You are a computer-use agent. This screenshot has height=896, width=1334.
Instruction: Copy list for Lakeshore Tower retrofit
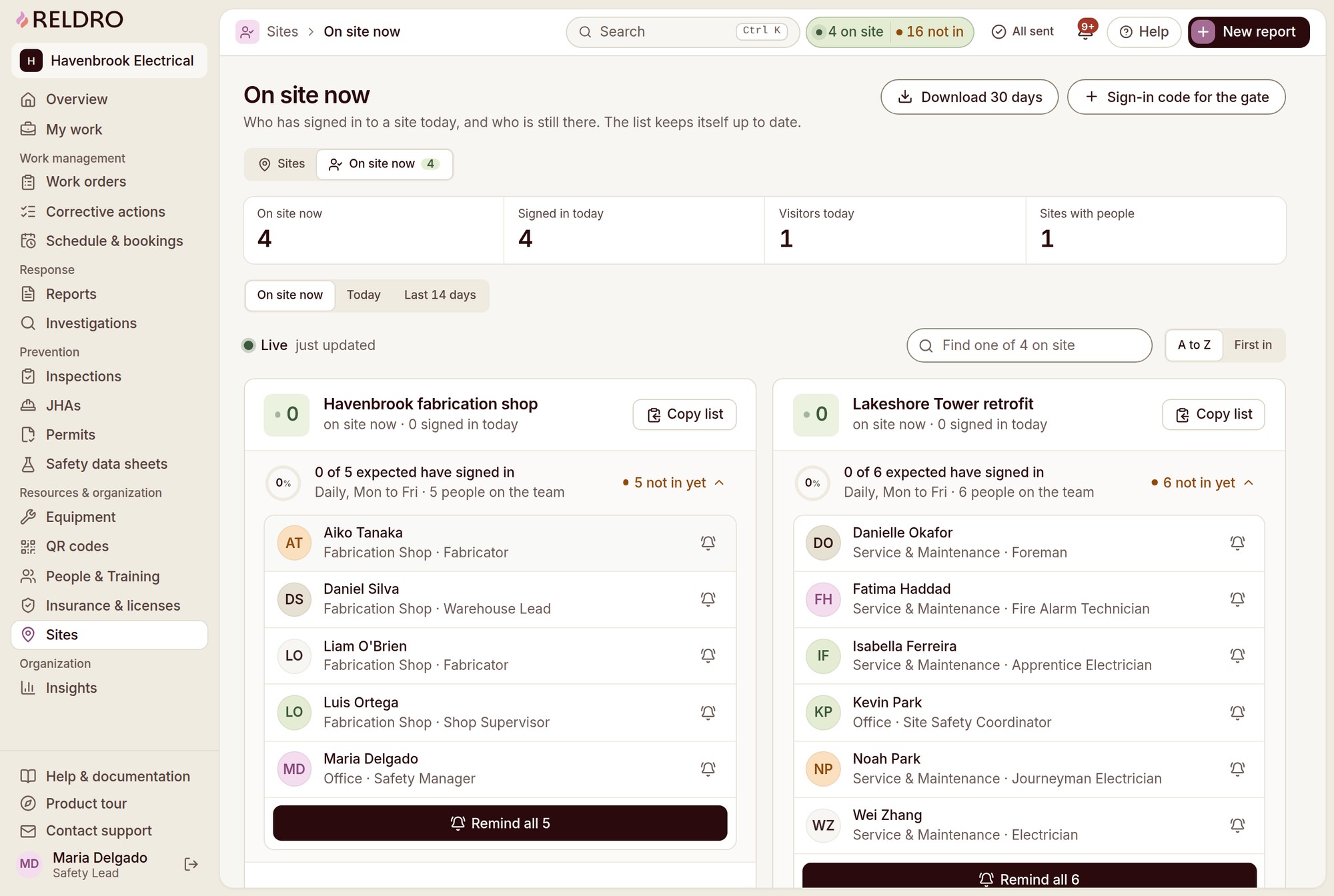click(1213, 415)
